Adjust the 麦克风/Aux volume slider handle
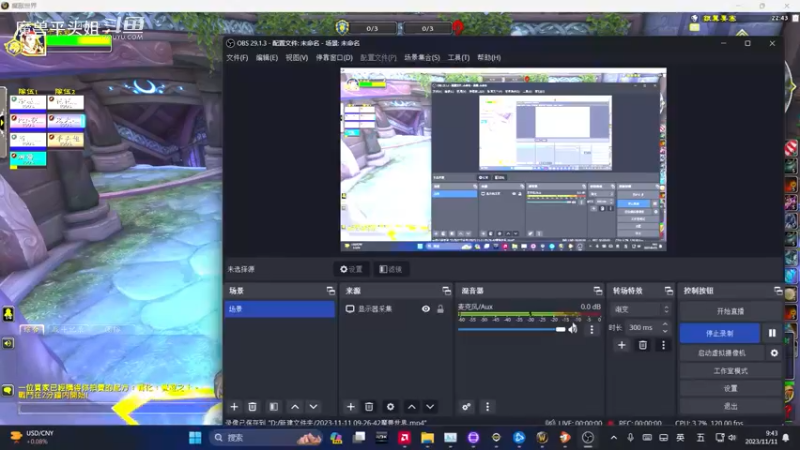Screen dimensions: 800x450 point(560,330)
